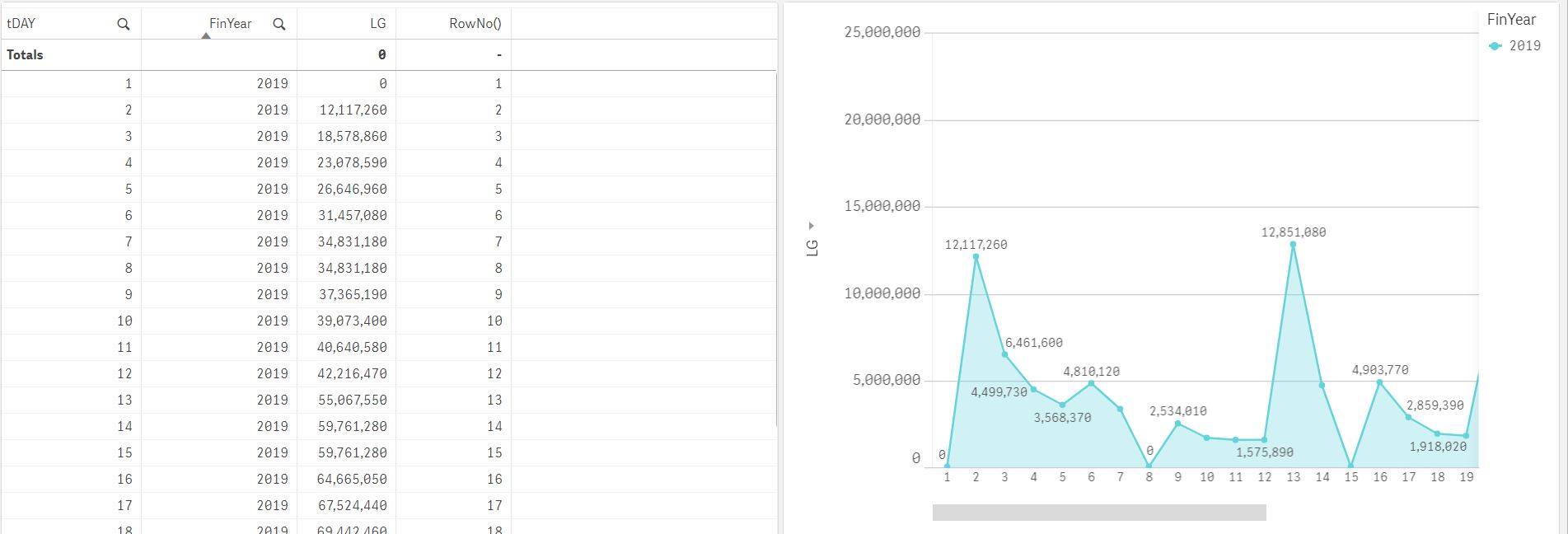Click the chart data label 2,859,390
The height and width of the screenshot is (534, 1568).
click(x=1435, y=405)
